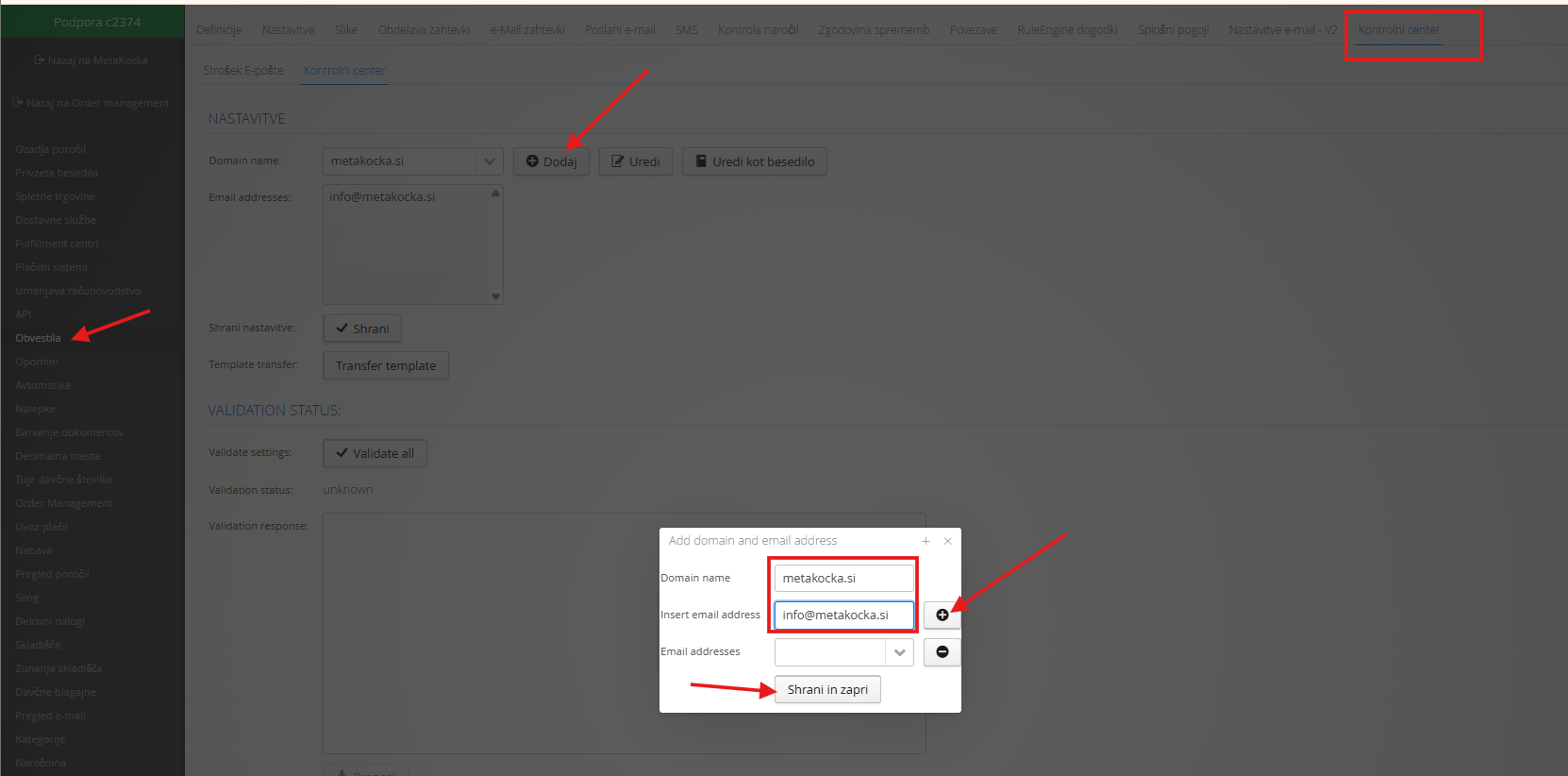
Task: Expand the Domain name dropdown in settings
Action: click(x=489, y=161)
